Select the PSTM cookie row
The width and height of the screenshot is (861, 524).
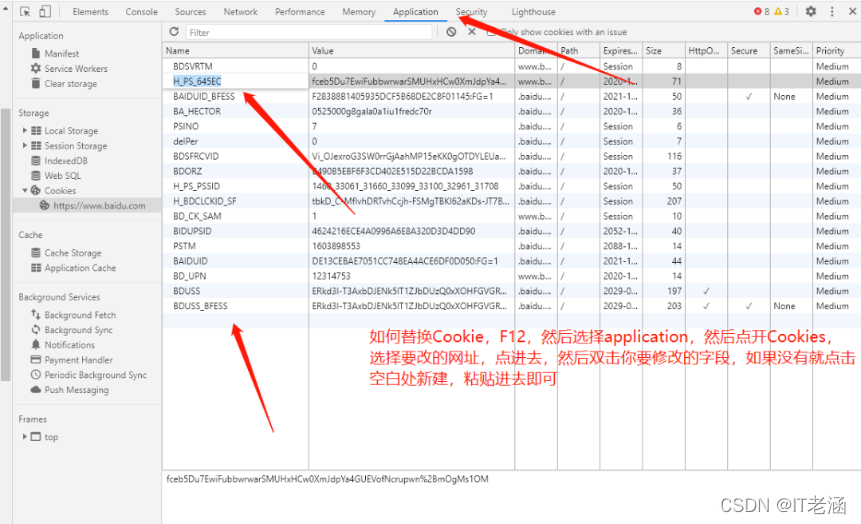pos(511,246)
